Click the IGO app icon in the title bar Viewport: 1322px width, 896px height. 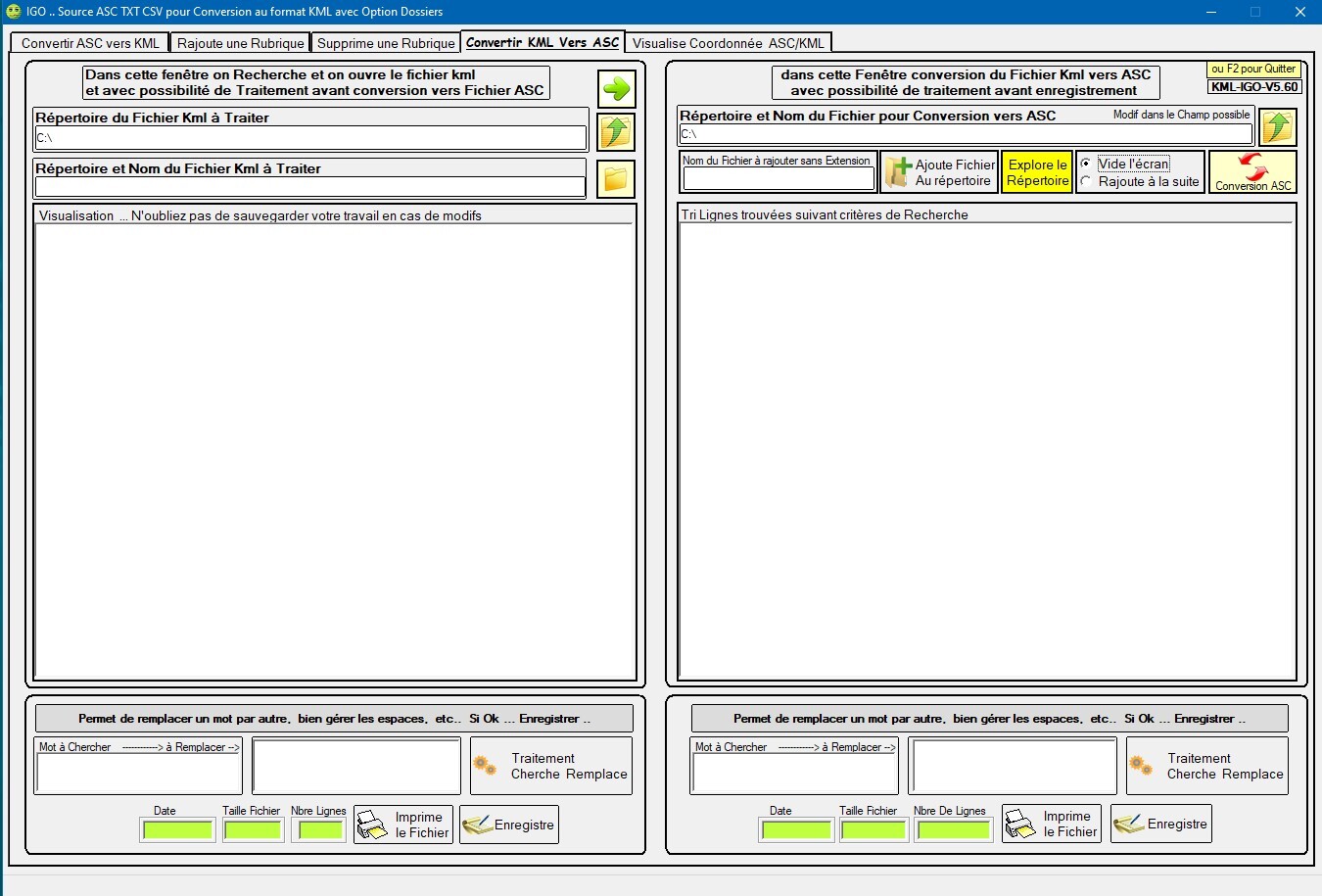[14, 12]
